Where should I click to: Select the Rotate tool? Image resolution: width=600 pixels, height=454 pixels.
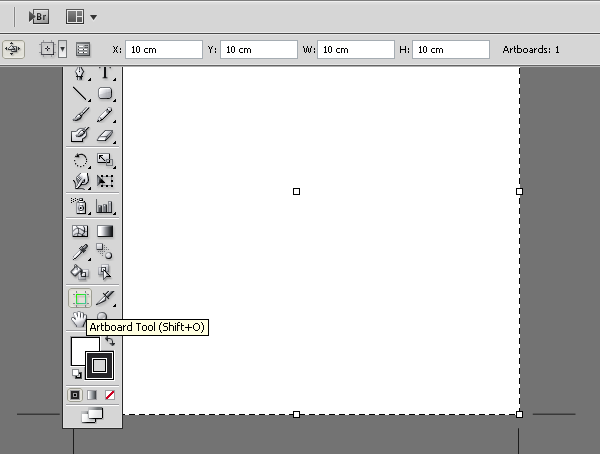point(80,160)
